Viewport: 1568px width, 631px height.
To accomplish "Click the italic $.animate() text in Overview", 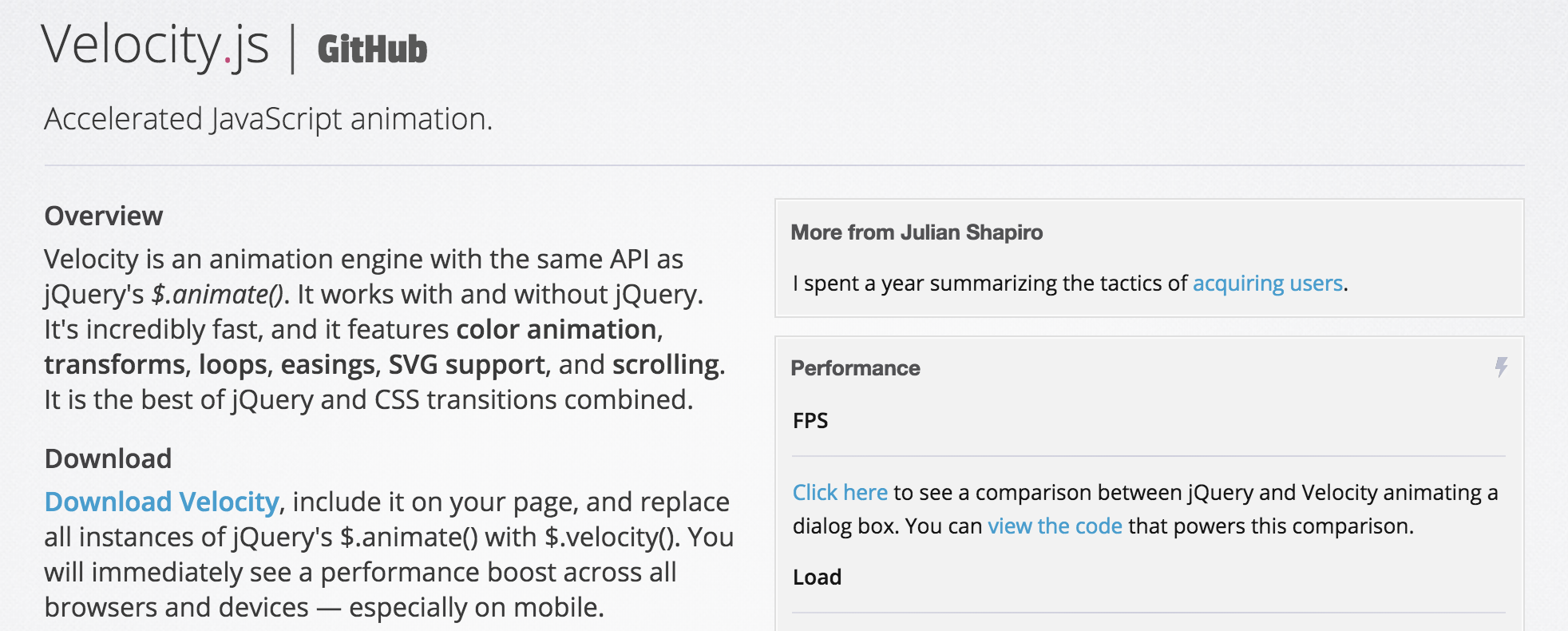I will pyautogui.click(x=217, y=295).
